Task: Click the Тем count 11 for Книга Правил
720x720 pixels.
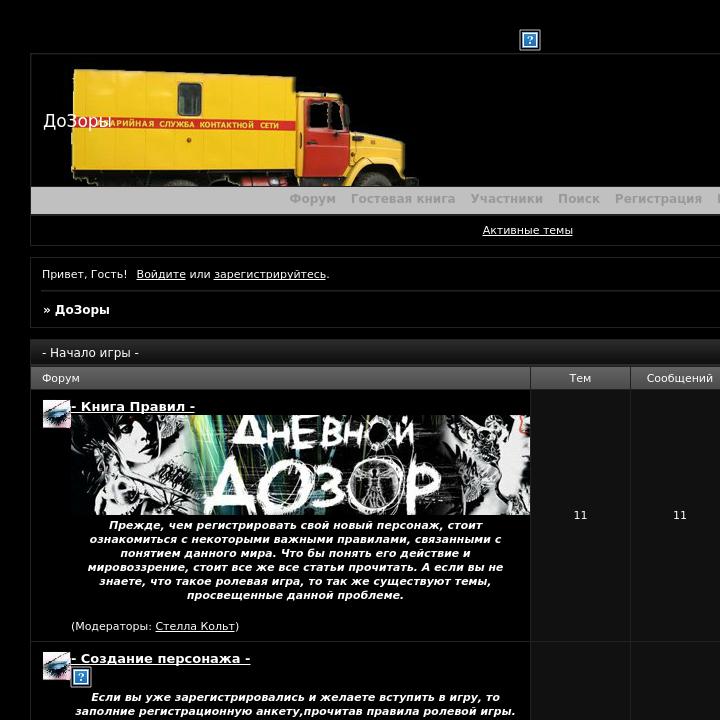Action: coord(580,515)
